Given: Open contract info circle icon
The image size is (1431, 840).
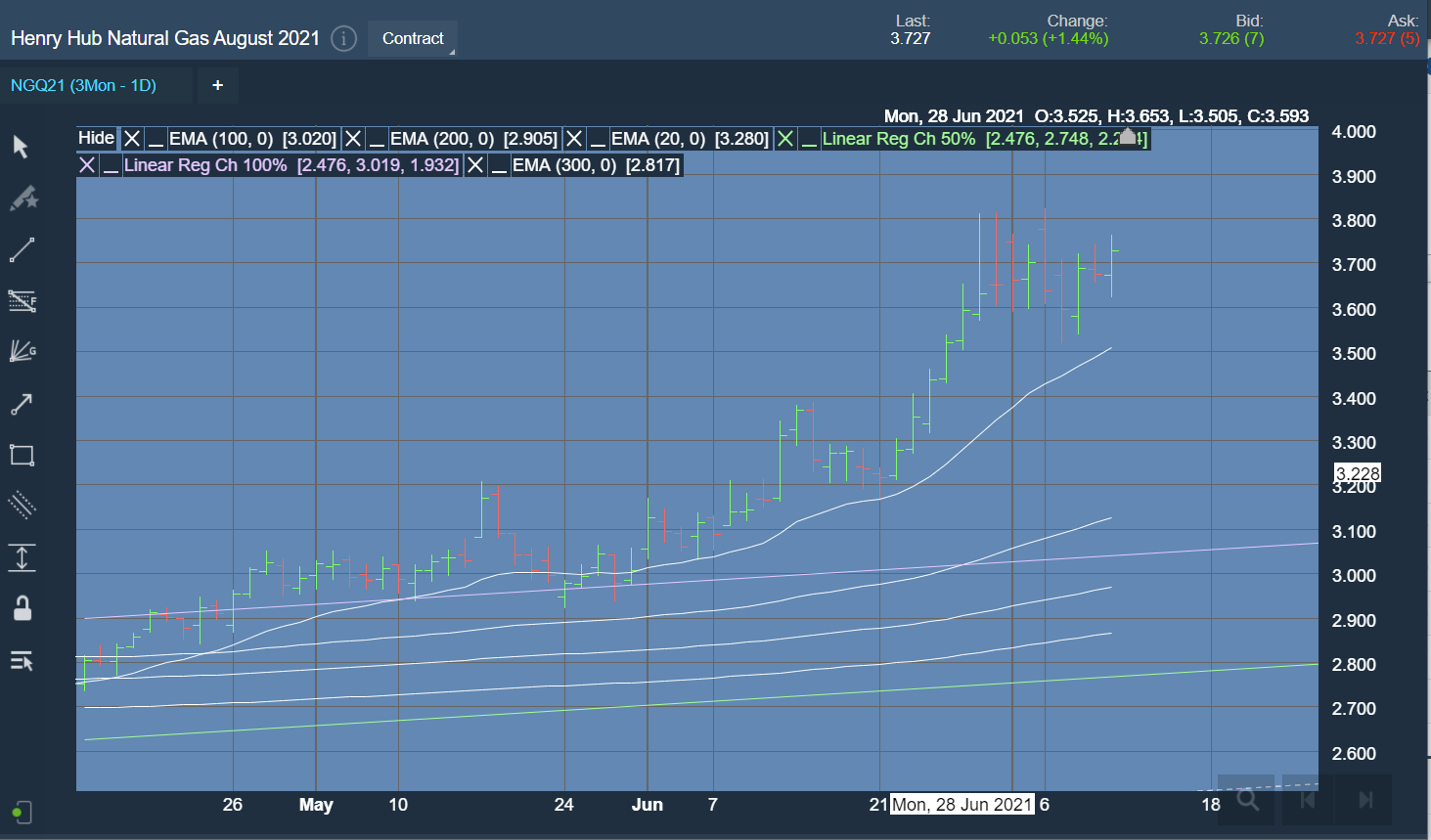Looking at the screenshot, I should click(x=343, y=38).
